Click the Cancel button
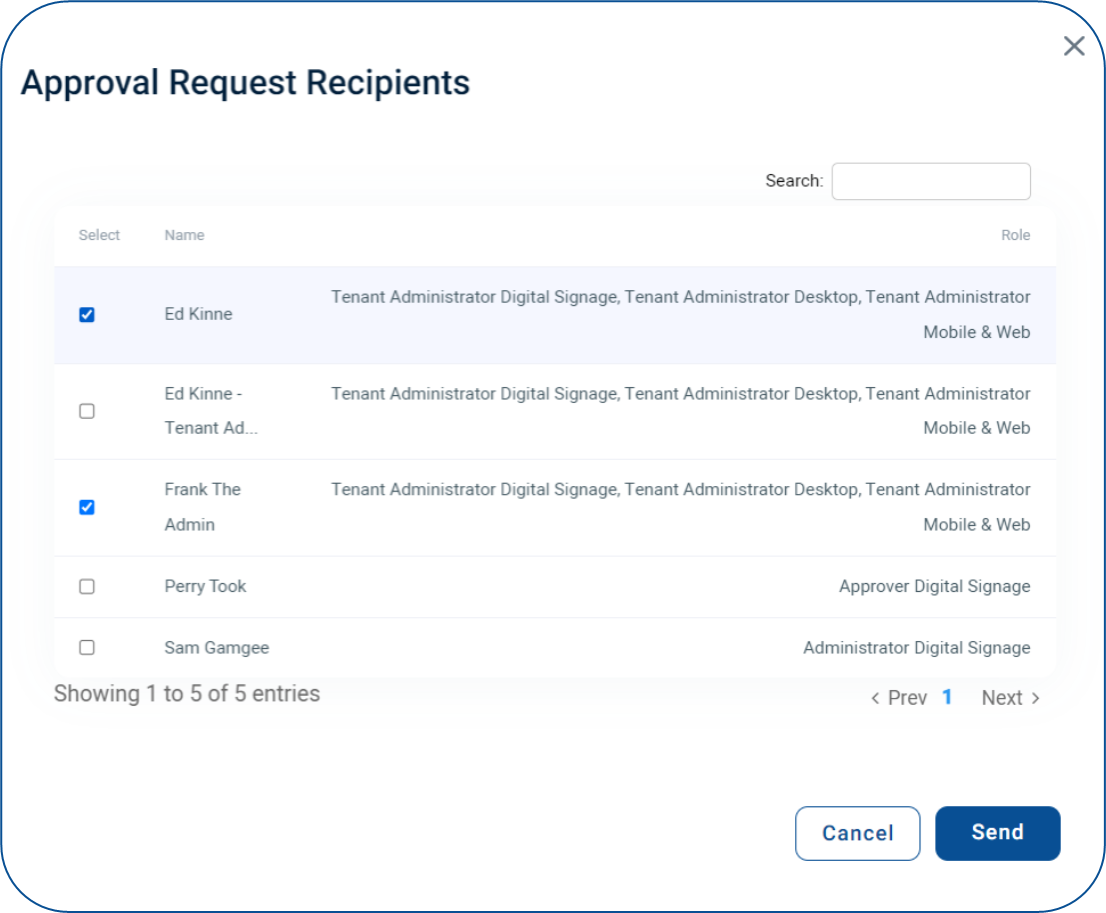Viewport: 1106px width, 913px height. coord(857,833)
